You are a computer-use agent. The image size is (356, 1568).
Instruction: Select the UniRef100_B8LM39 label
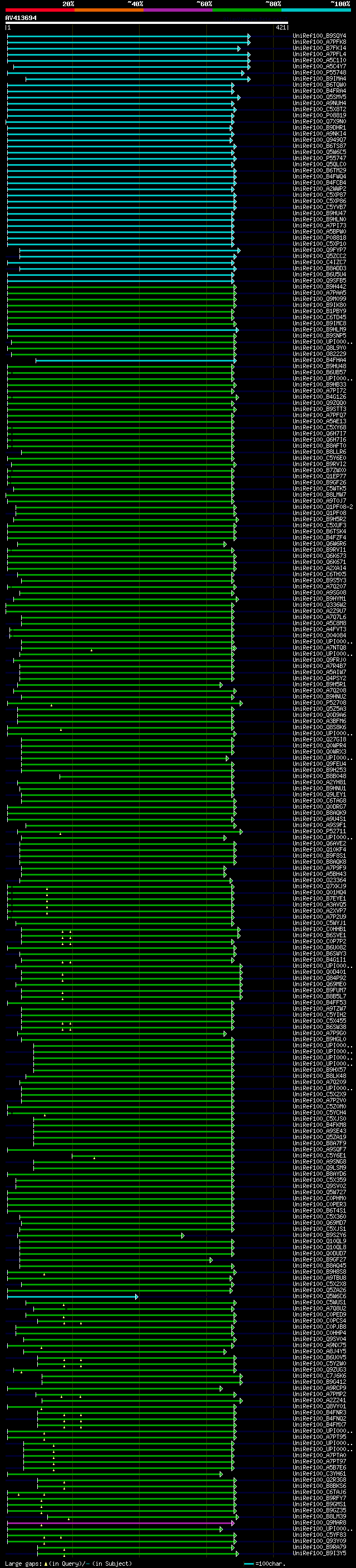319,1516
